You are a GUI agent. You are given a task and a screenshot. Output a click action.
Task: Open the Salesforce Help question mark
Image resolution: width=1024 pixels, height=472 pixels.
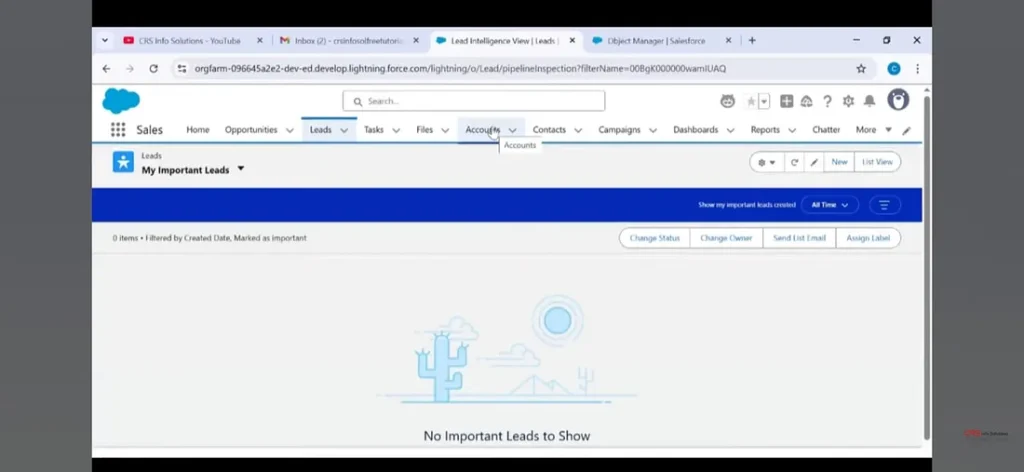click(x=827, y=101)
